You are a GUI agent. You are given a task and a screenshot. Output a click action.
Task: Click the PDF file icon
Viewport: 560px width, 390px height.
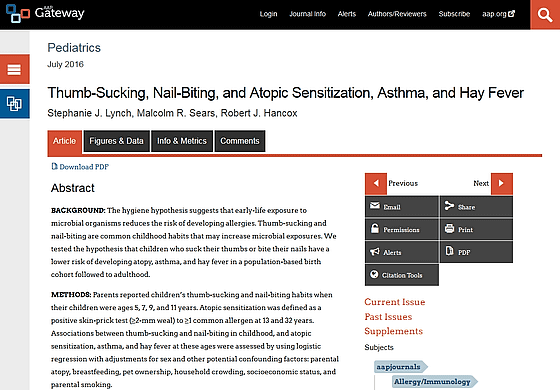pyautogui.click(x=449, y=251)
